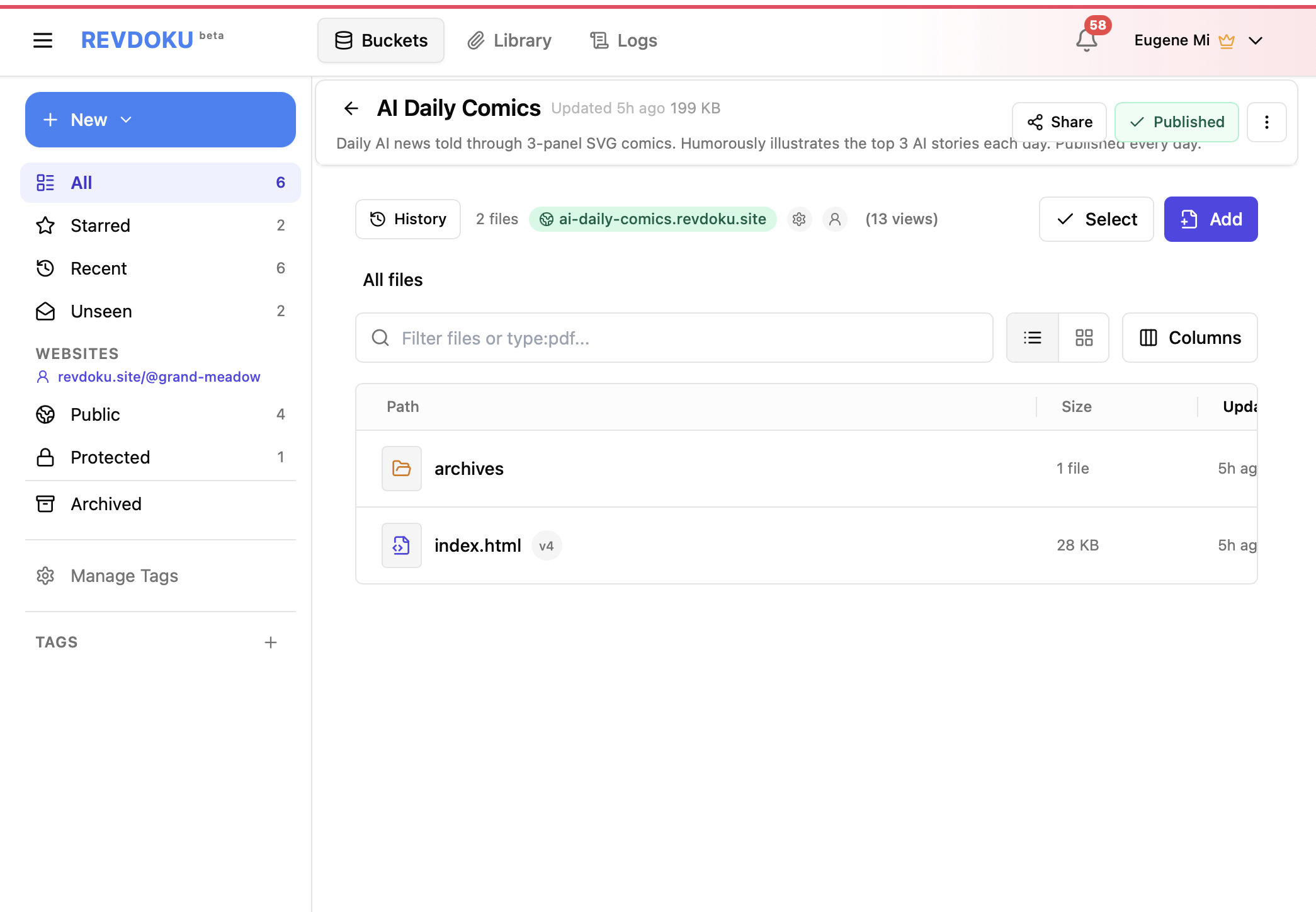This screenshot has height=912, width=1316.
Task: Toggle the Published status button
Action: [x=1176, y=122]
